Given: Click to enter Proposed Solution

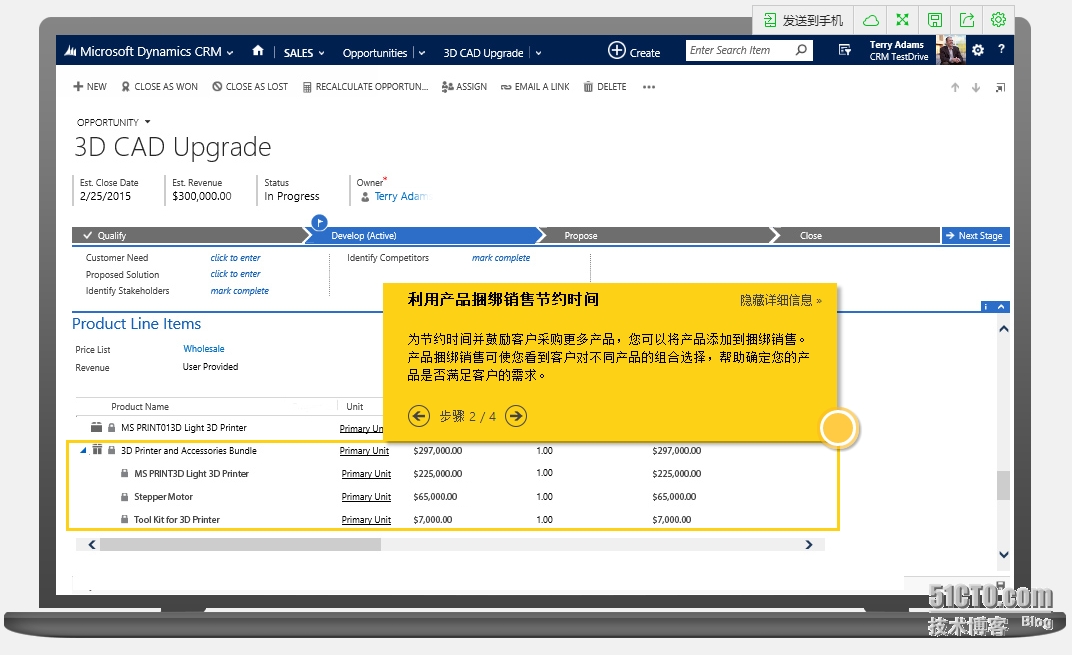Looking at the screenshot, I should [x=235, y=273].
